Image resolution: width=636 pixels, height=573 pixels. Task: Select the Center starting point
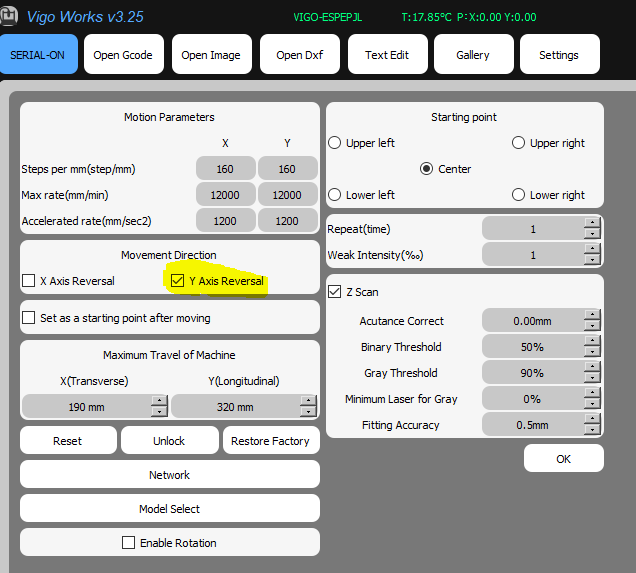click(426, 169)
